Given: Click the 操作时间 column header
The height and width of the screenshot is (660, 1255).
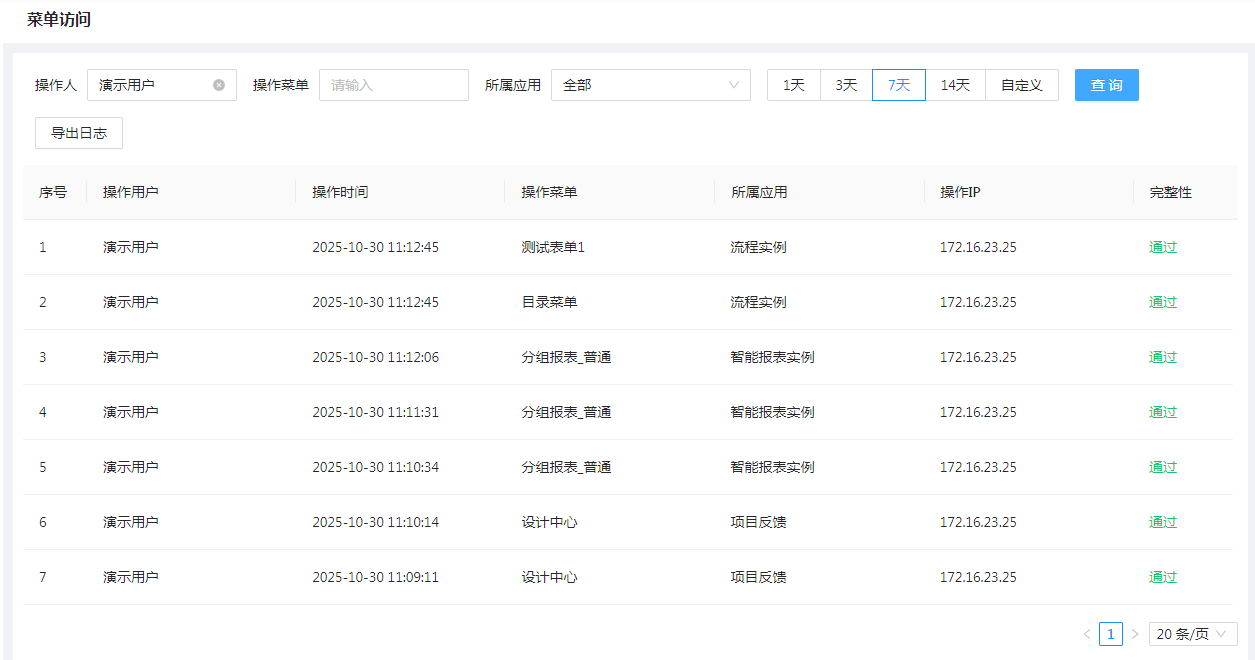Looking at the screenshot, I should tap(340, 192).
